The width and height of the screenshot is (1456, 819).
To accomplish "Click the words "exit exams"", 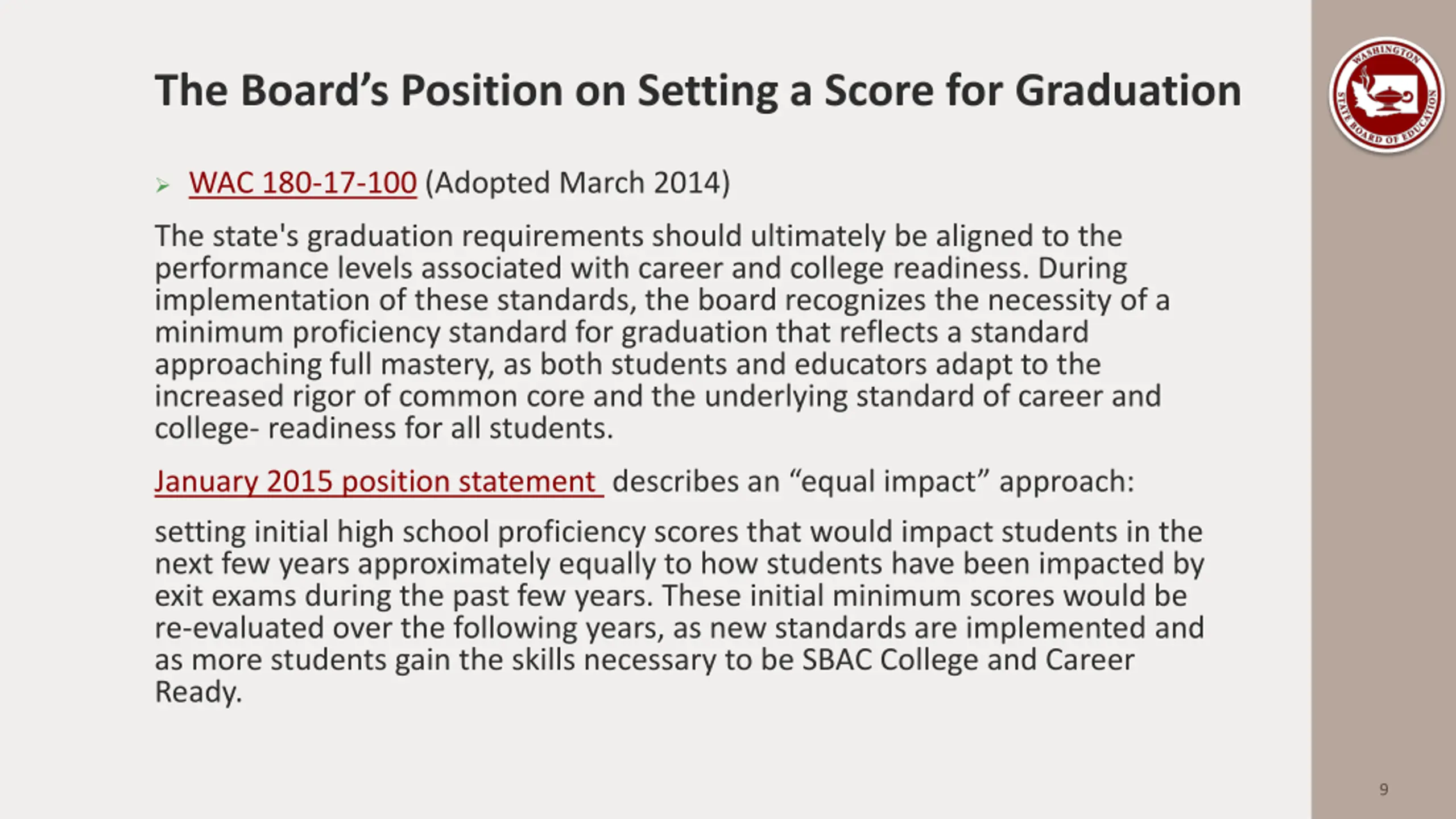I will pos(225,596).
